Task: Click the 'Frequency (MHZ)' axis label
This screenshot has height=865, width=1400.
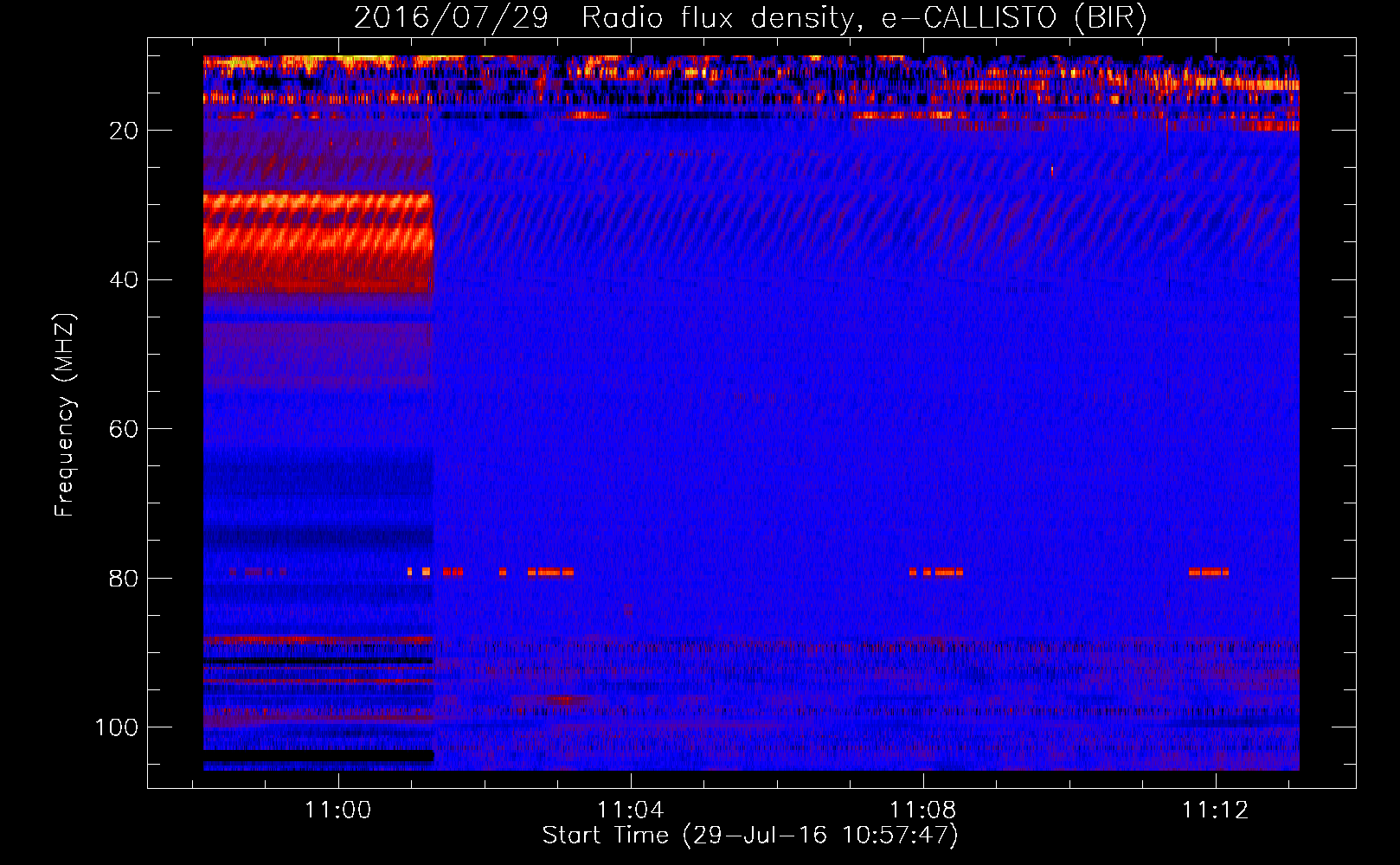Action: (x=65, y=414)
